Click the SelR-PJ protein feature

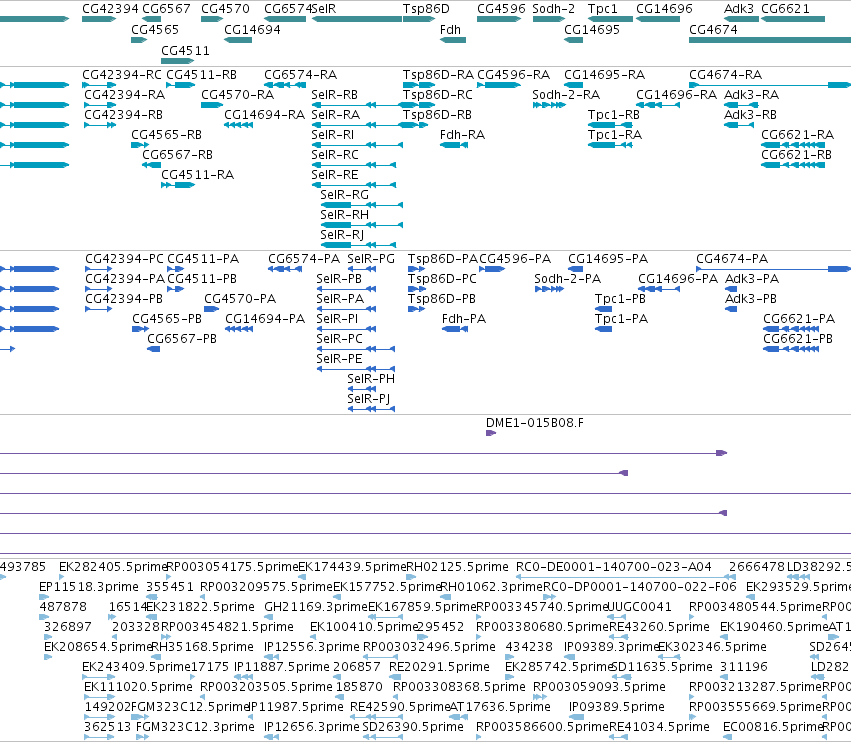pyautogui.click(x=371, y=409)
